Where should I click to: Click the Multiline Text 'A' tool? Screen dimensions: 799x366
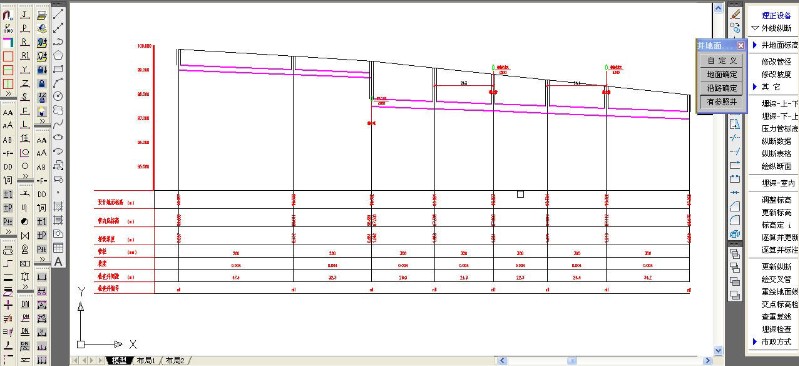click(59, 262)
